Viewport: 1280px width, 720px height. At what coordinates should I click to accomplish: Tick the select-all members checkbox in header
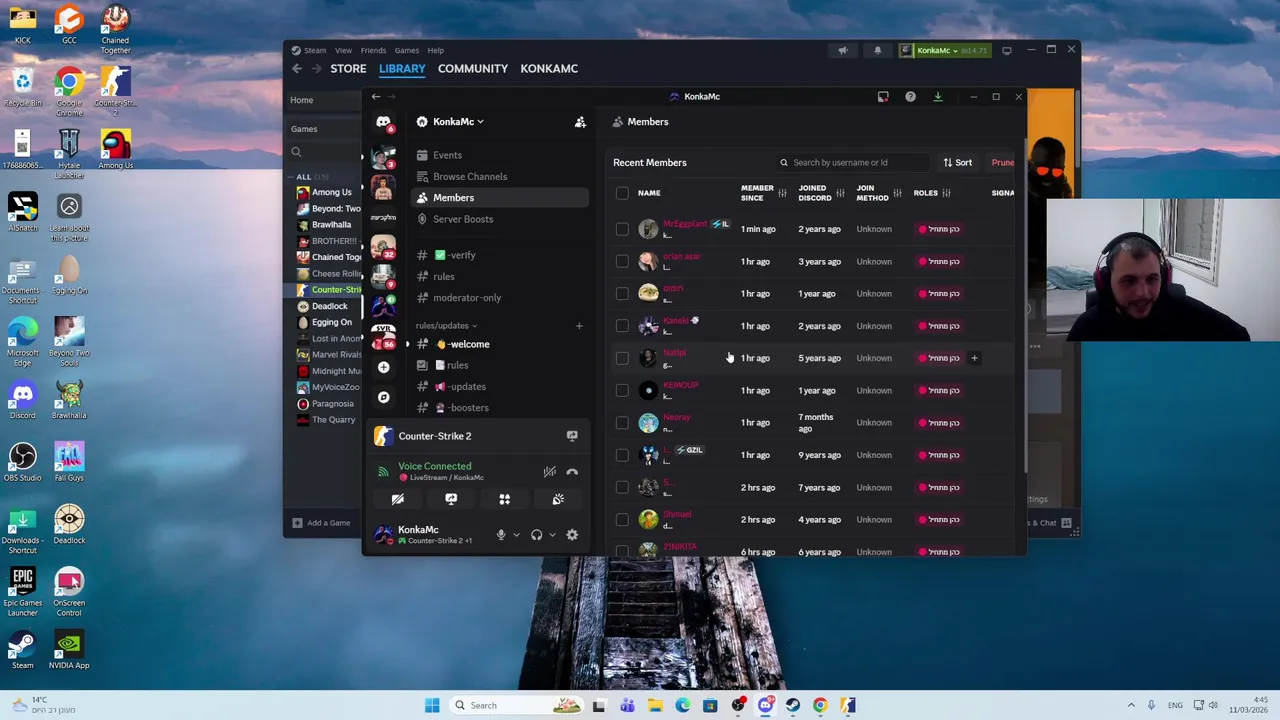pos(622,193)
